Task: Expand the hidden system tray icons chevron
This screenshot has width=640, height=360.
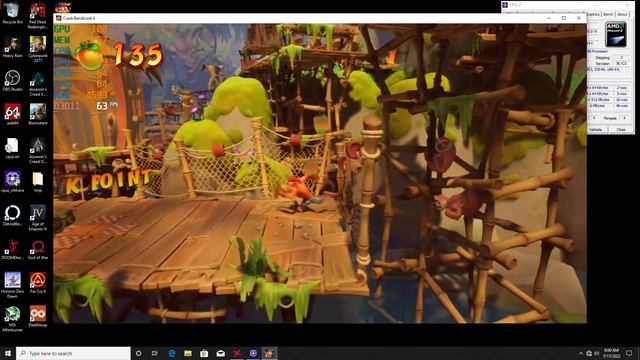Action: coord(581,353)
